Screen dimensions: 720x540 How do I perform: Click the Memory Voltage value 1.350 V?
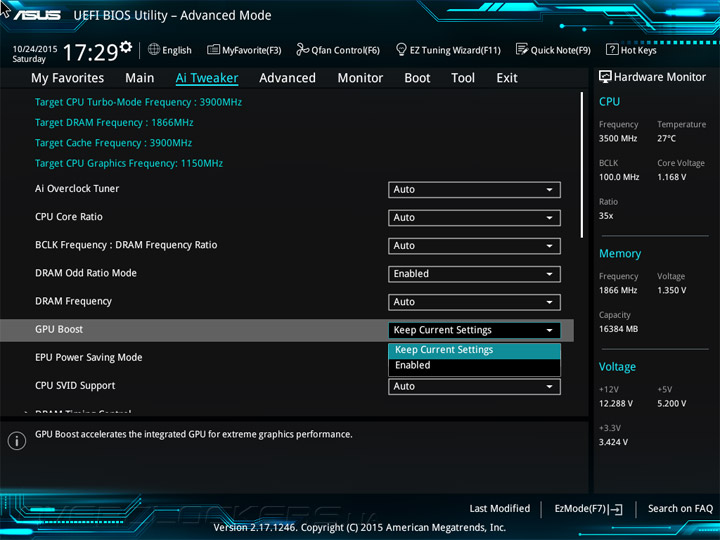[671, 290]
